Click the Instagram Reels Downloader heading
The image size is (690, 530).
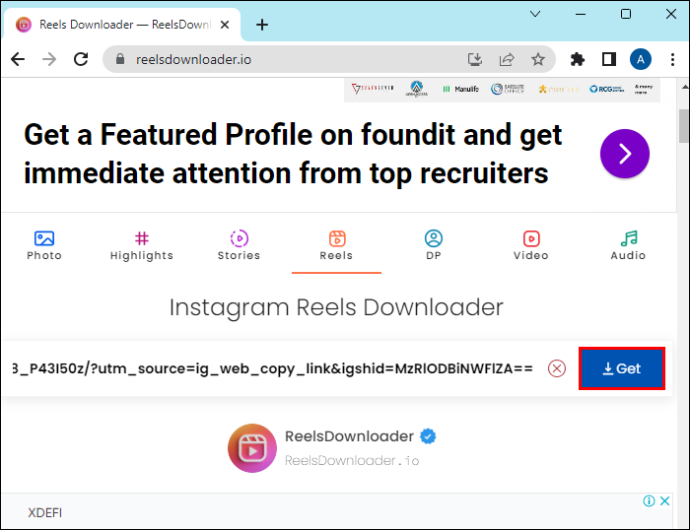pos(336,307)
